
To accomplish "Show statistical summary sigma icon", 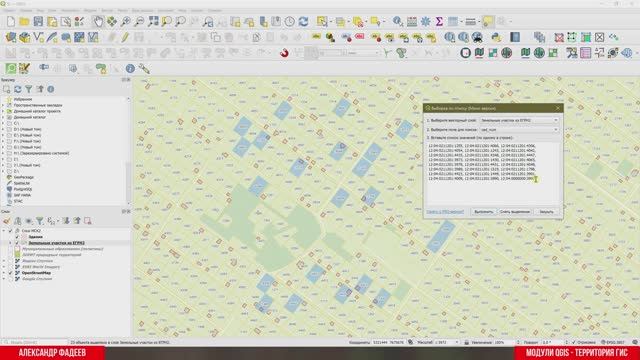I will pyautogui.click(x=439, y=22).
